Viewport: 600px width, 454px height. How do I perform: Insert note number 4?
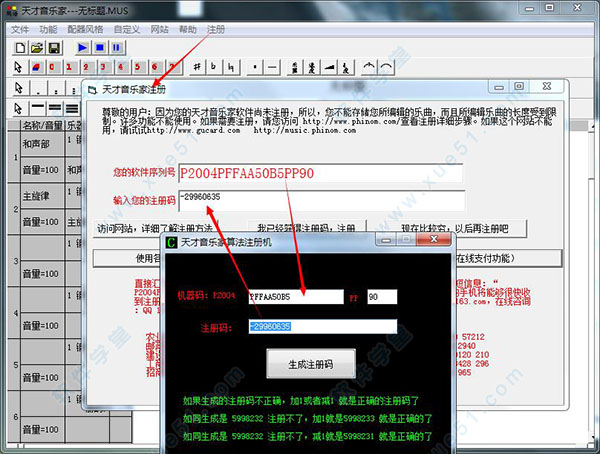121,67
